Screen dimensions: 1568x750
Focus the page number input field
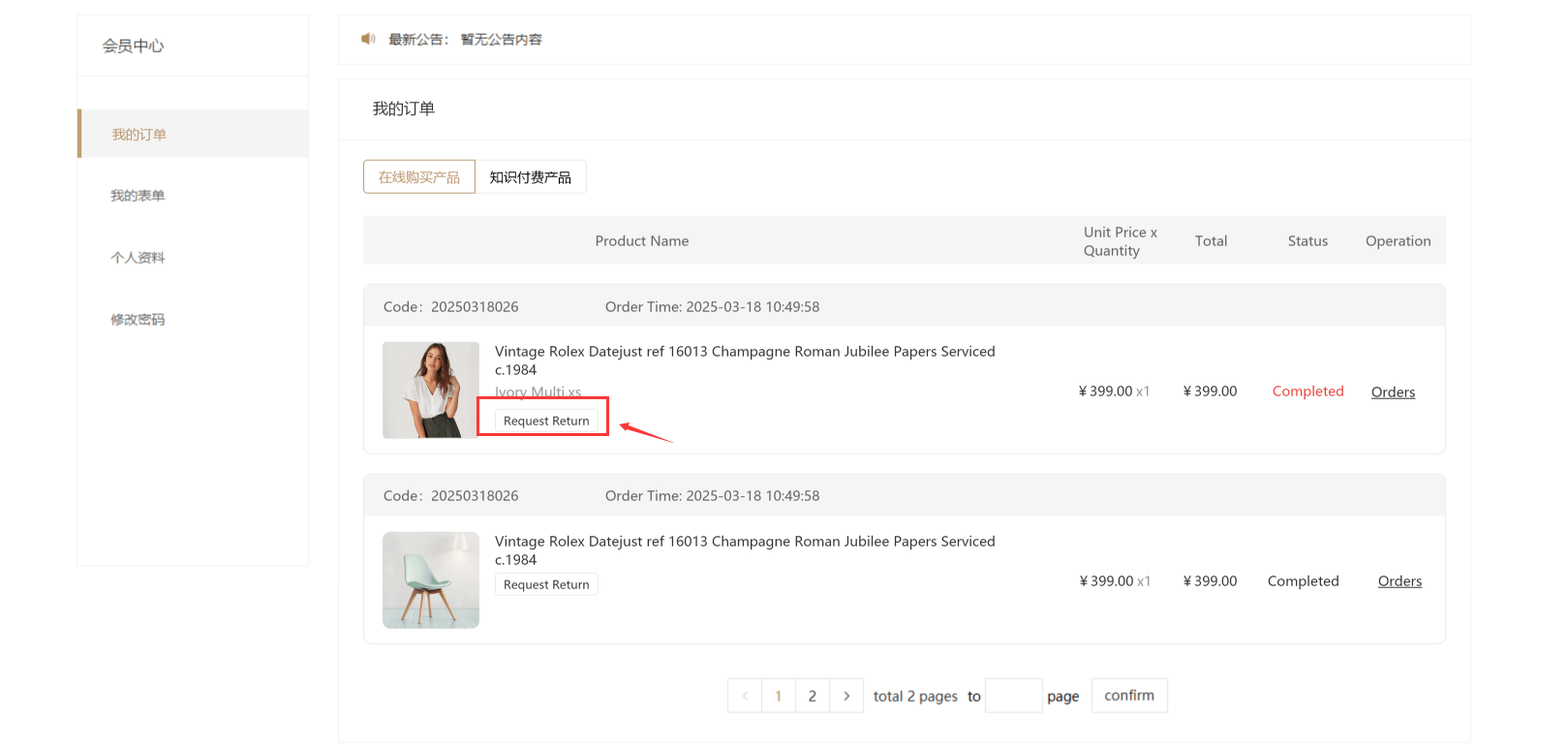pyautogui.click(x=1013, y=696)
